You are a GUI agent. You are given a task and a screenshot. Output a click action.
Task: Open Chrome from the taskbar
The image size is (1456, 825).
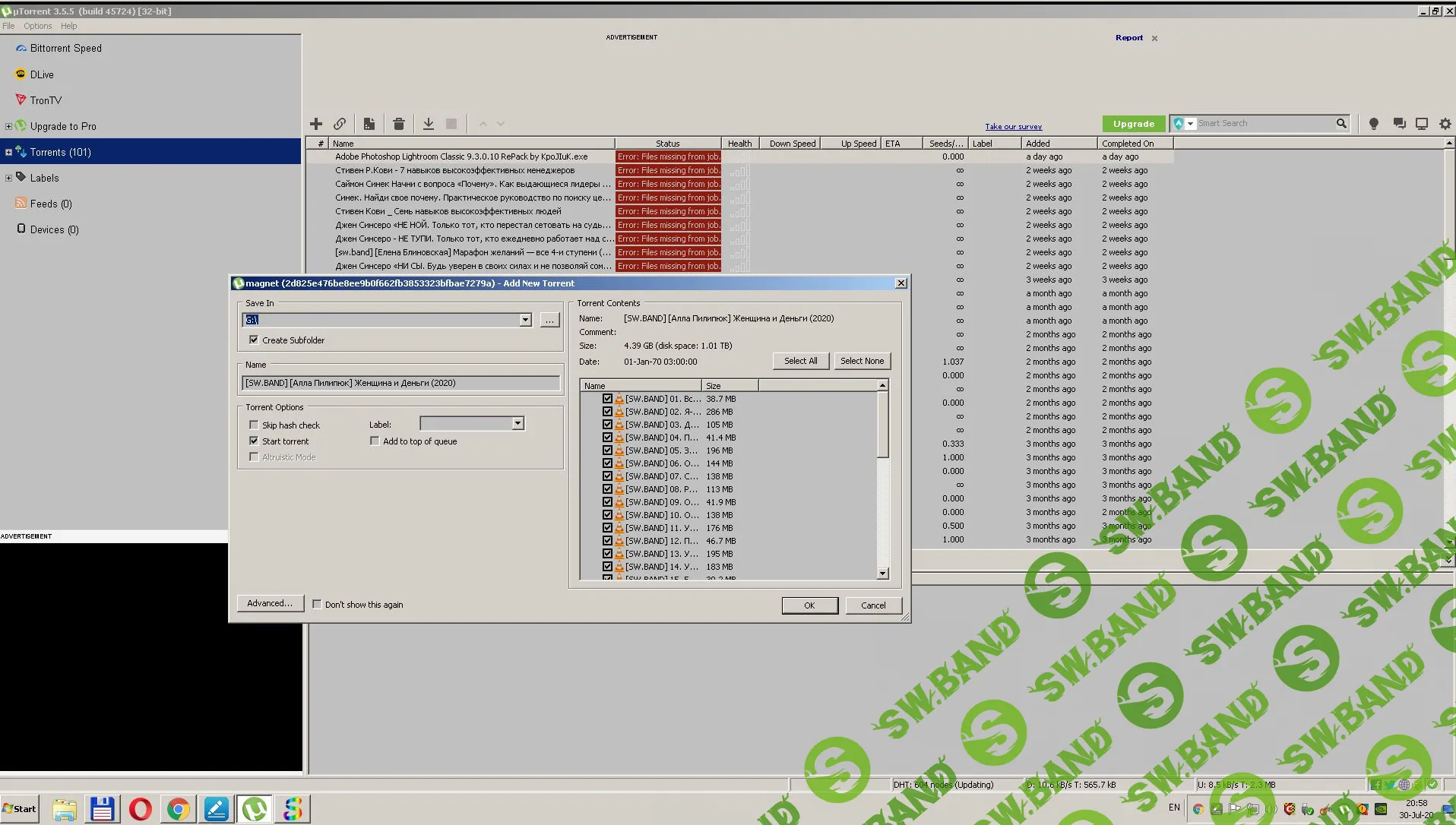(x=179, y=809)
